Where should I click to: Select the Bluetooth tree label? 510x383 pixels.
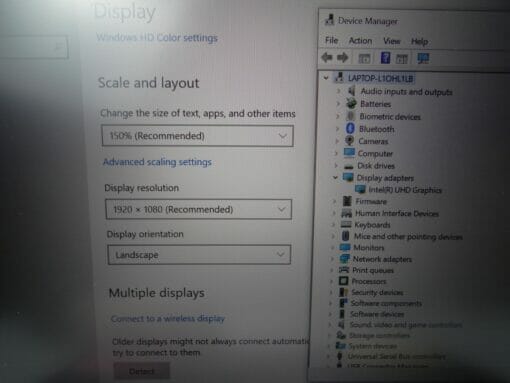(x=377, y=129)
